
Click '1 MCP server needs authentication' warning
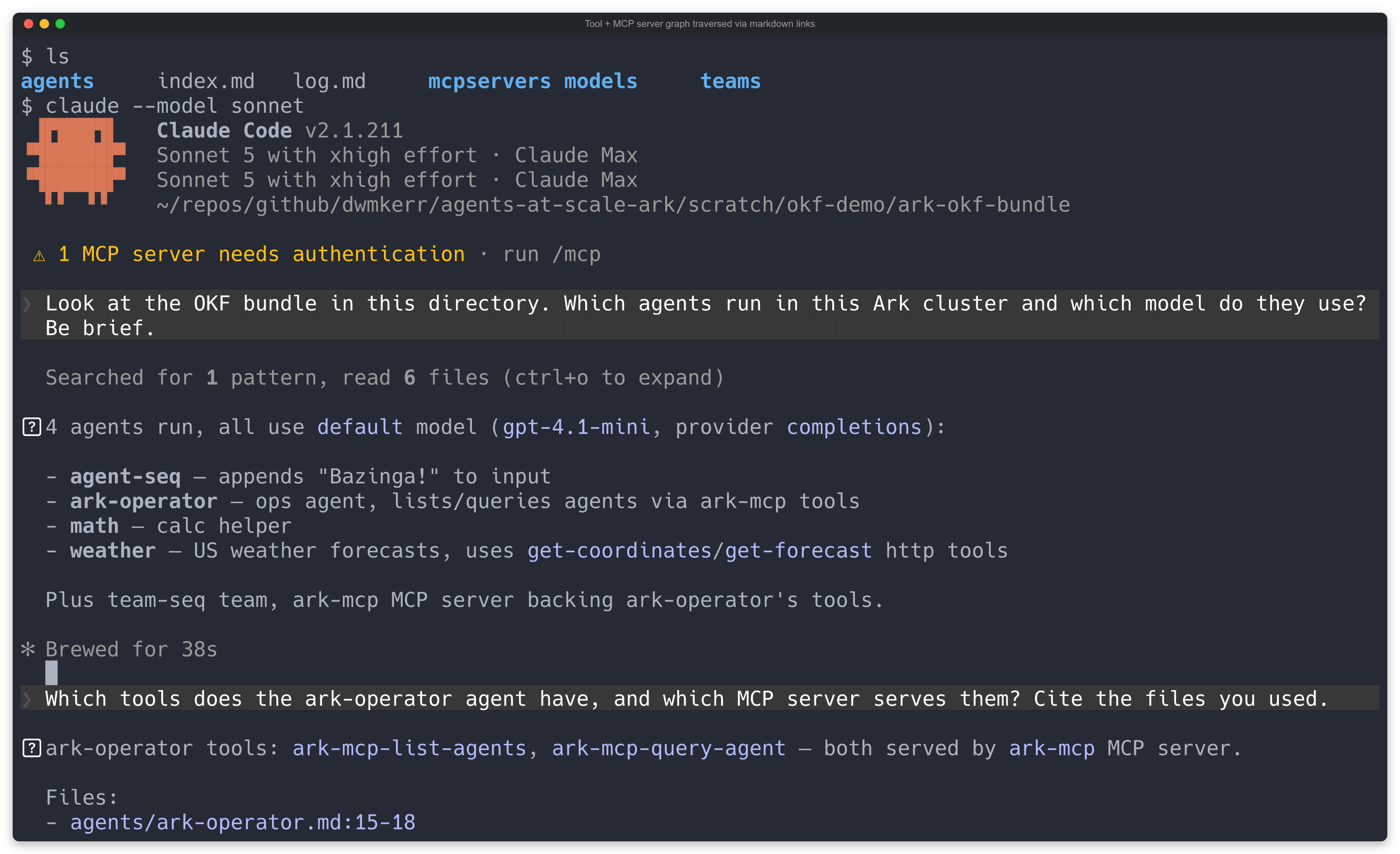coord(261,254)
